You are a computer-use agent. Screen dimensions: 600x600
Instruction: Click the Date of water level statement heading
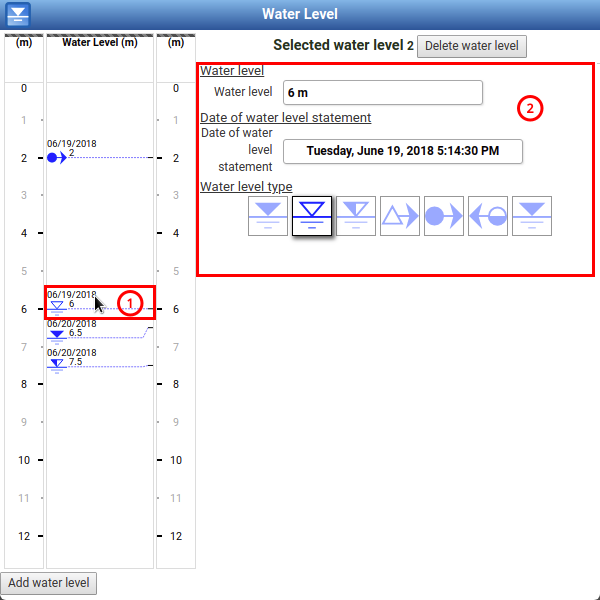(285, 117)
